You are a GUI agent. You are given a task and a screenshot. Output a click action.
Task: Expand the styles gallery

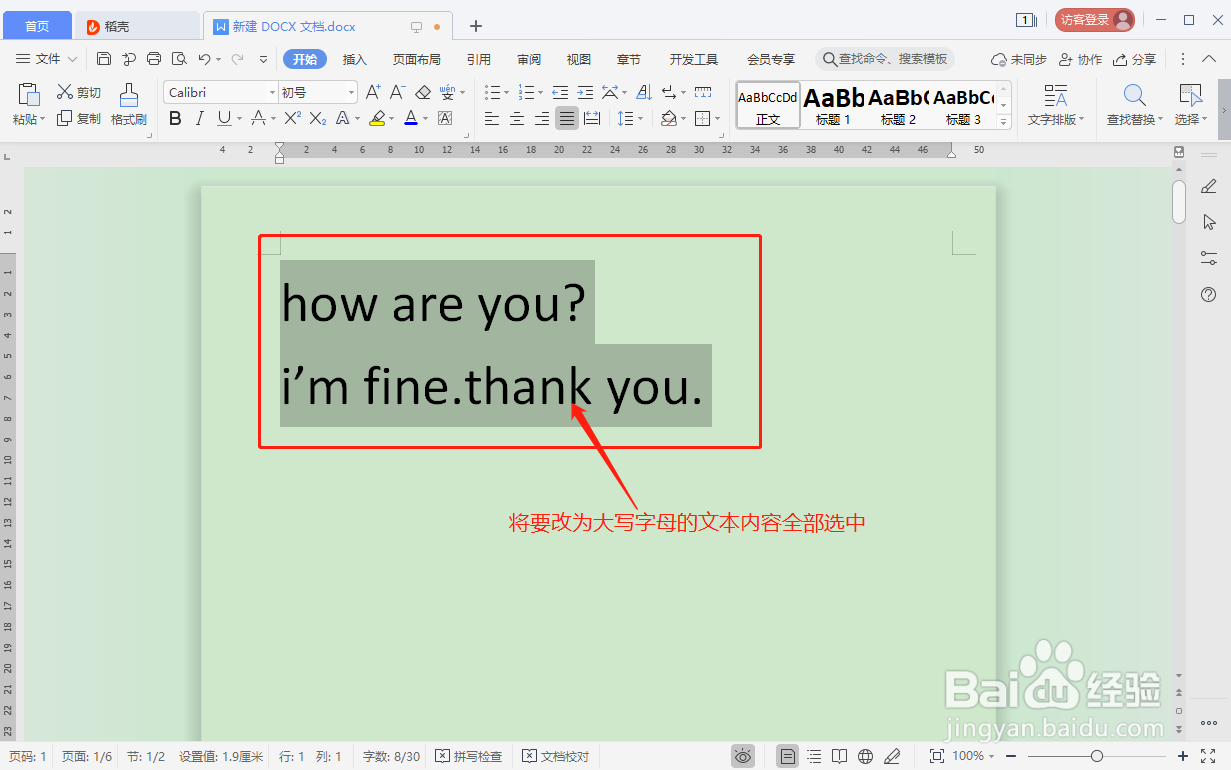[1005, 120]
